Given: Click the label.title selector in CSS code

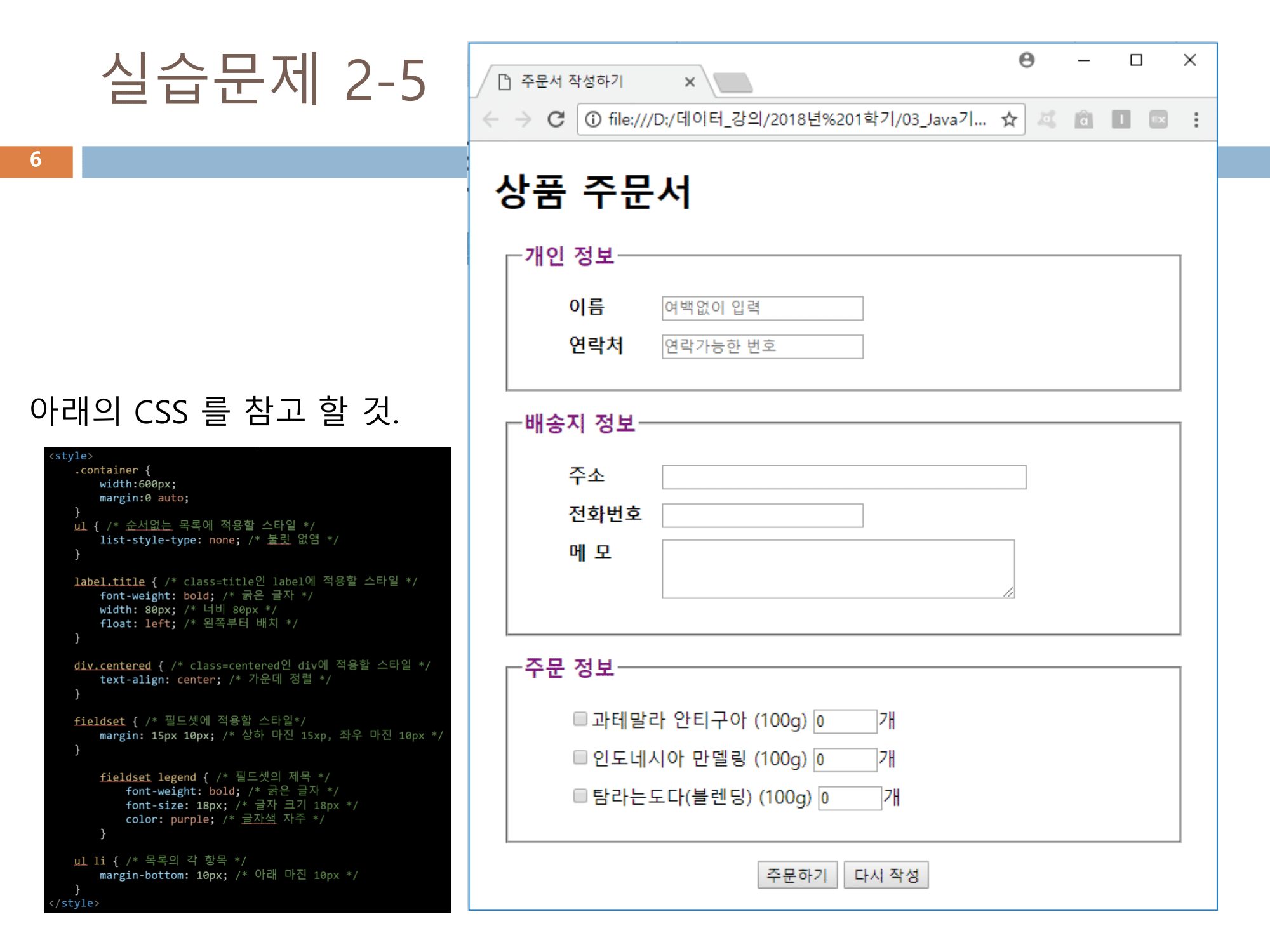Looking at the screenshot, I should pos(109,581).
